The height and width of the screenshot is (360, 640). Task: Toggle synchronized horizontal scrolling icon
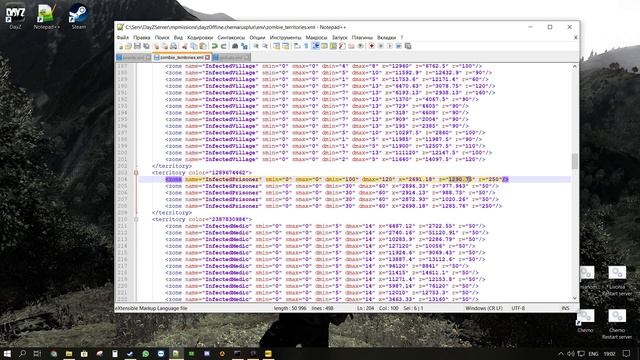point(286,46)
